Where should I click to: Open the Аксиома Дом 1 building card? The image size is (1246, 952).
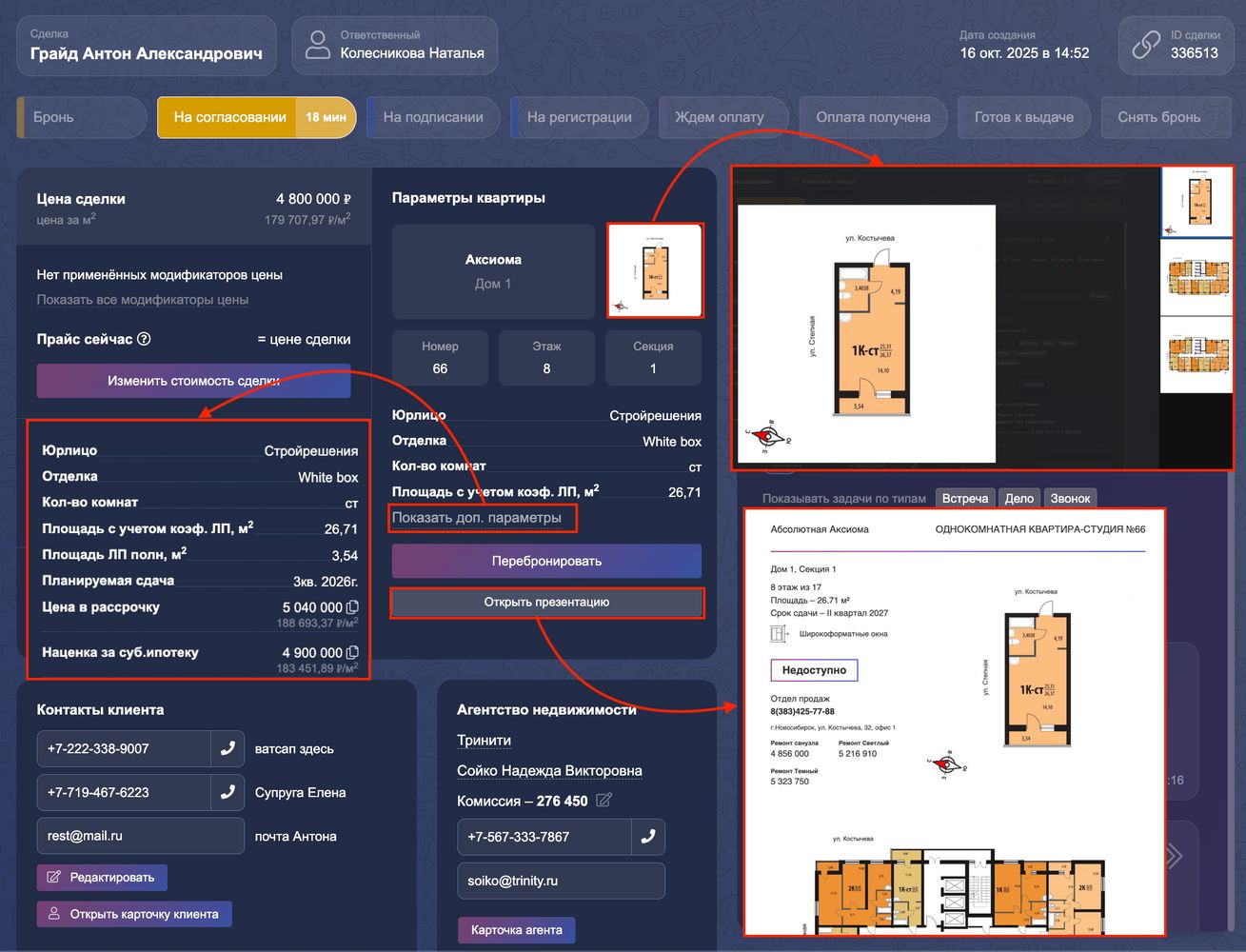[x=493, y=271]
